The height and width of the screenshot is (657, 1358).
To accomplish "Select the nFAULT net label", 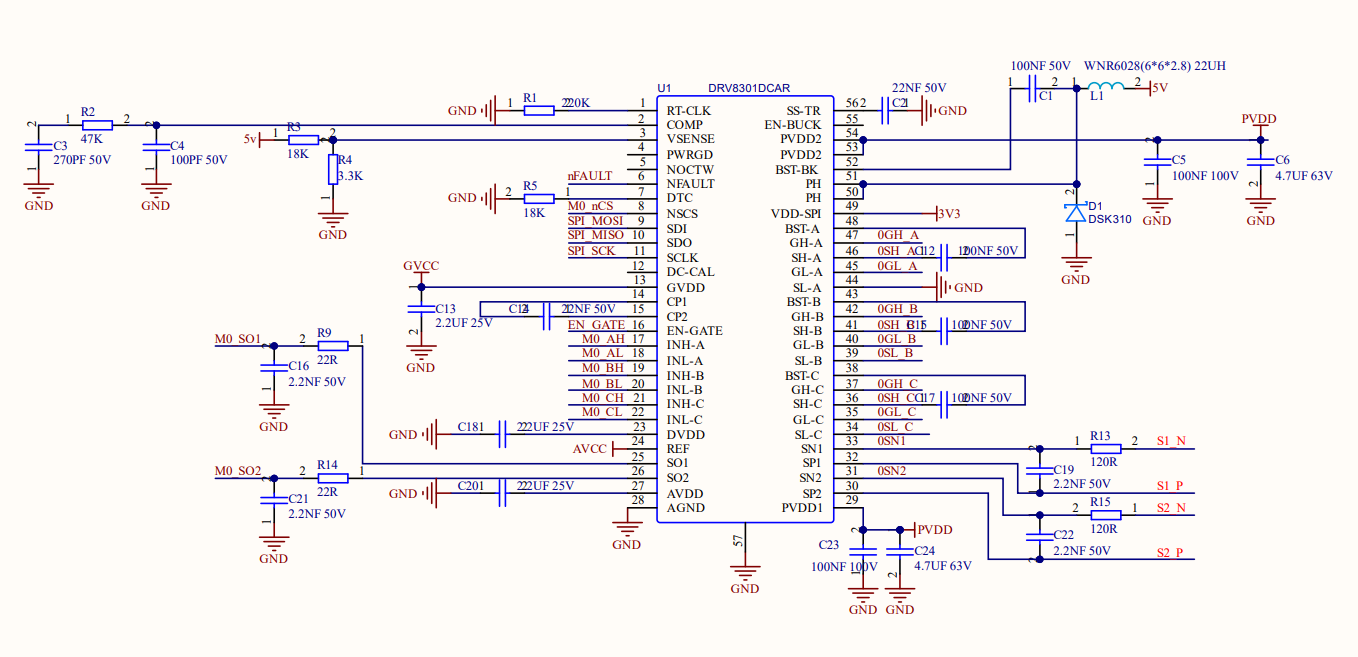I will 590,176.
